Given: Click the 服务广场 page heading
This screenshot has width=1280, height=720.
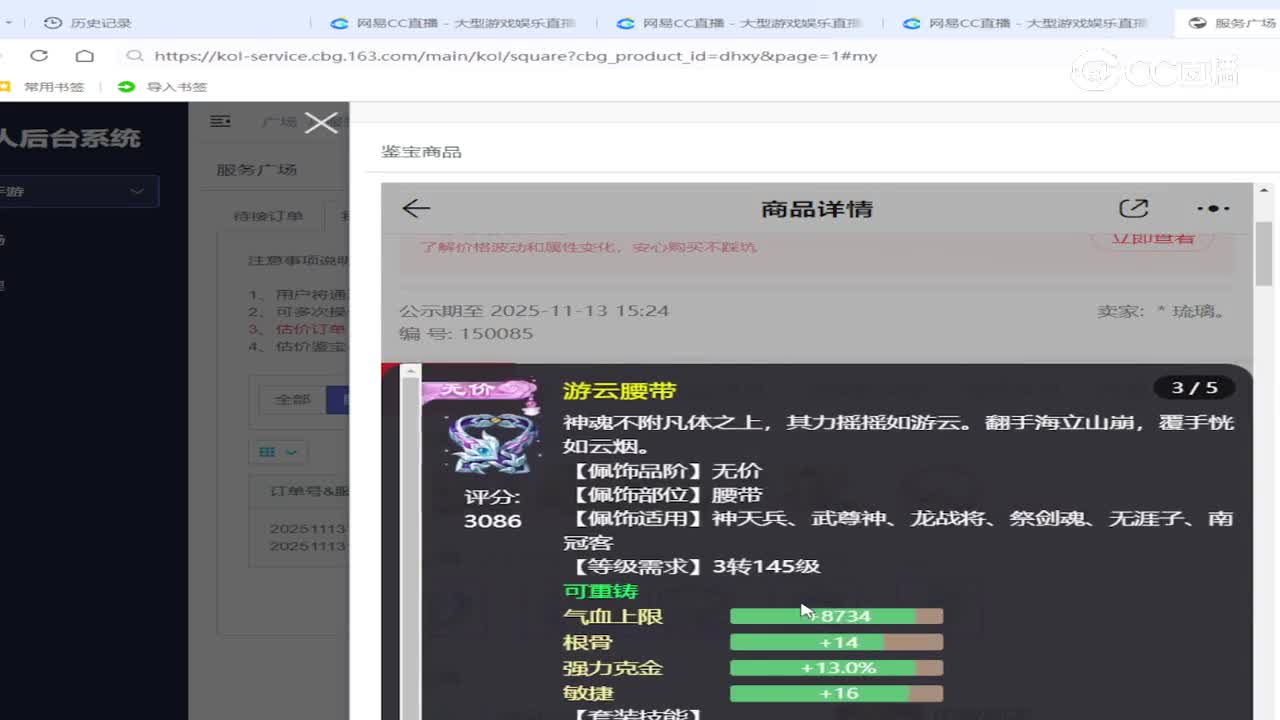Looking at the screenshot, I should (x=257, y=169).
